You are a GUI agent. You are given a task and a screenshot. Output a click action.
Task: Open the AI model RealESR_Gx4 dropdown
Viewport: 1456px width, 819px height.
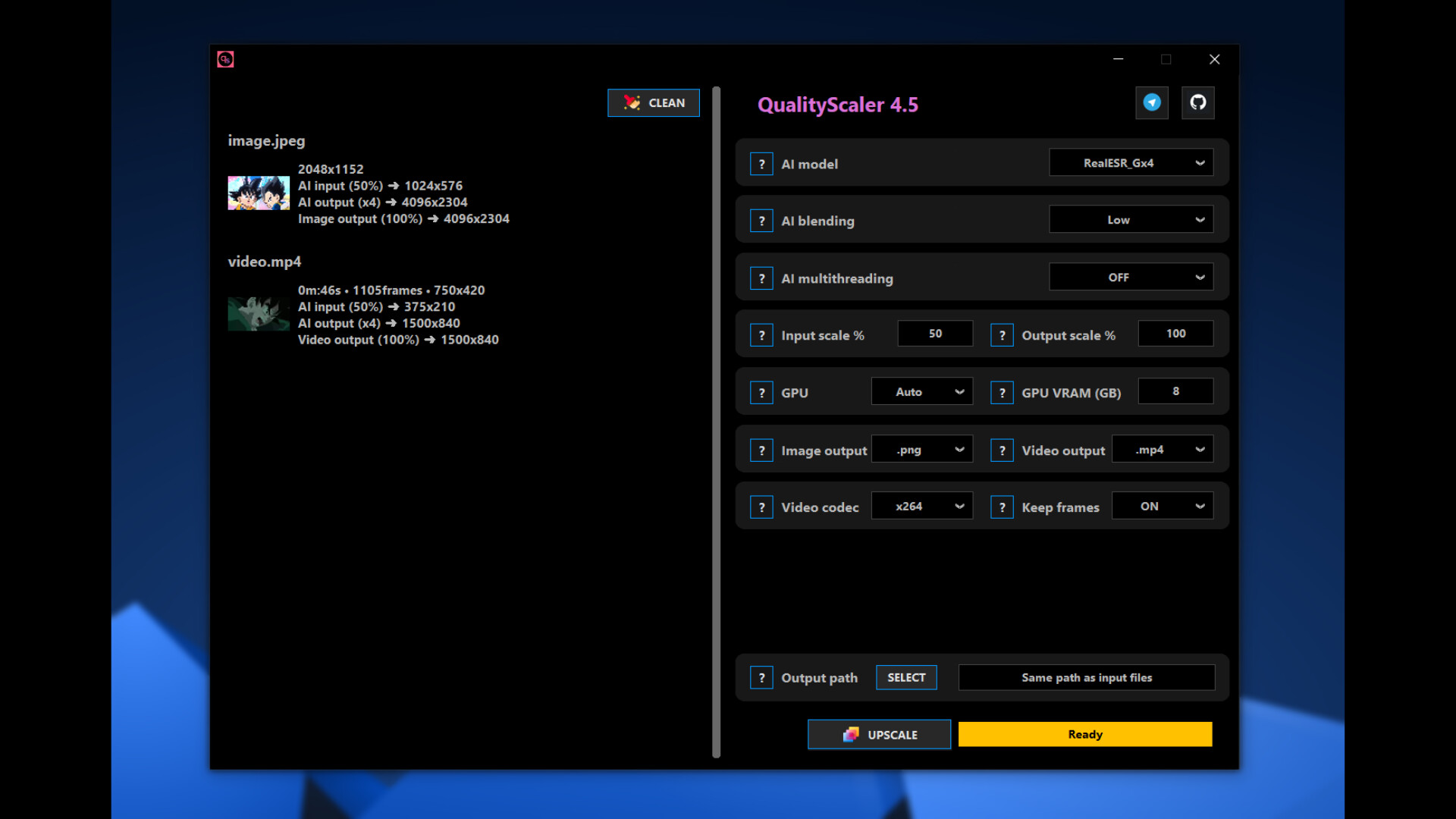1131,163
